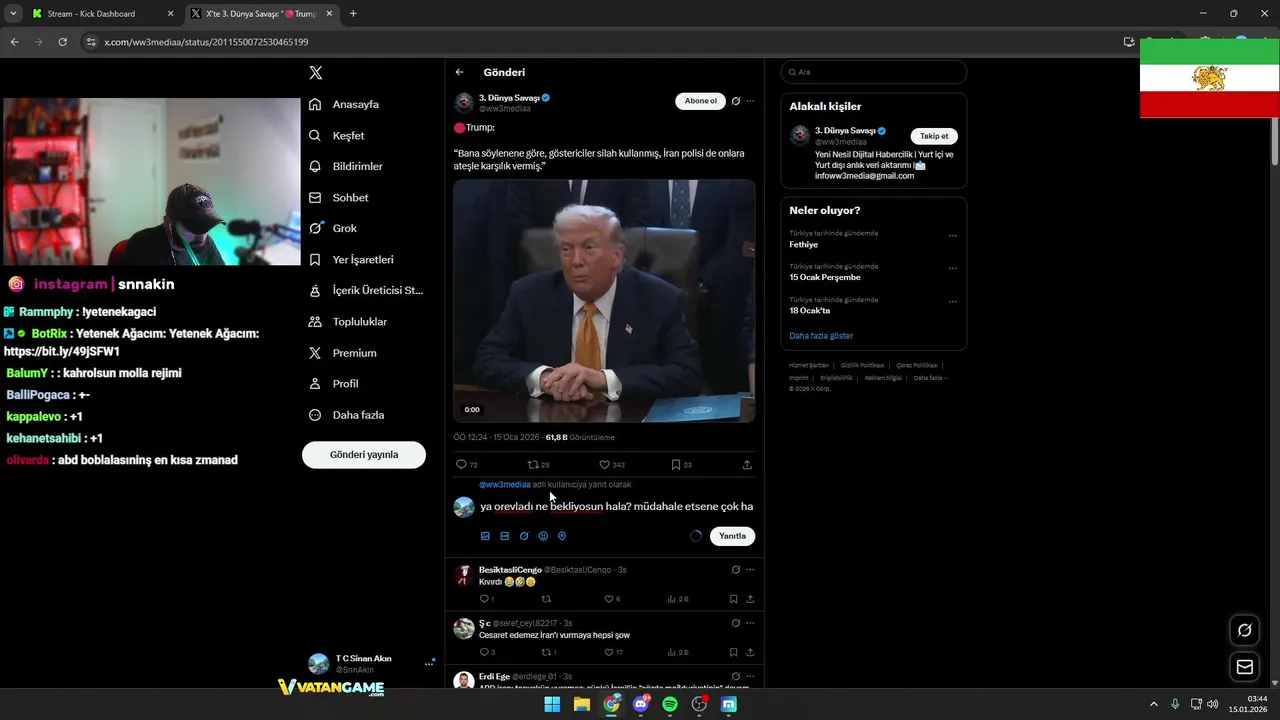The height and width of the screenshot is (720, 1280).
Task: Open the emoji picker in reply composer
Action: 543,536
